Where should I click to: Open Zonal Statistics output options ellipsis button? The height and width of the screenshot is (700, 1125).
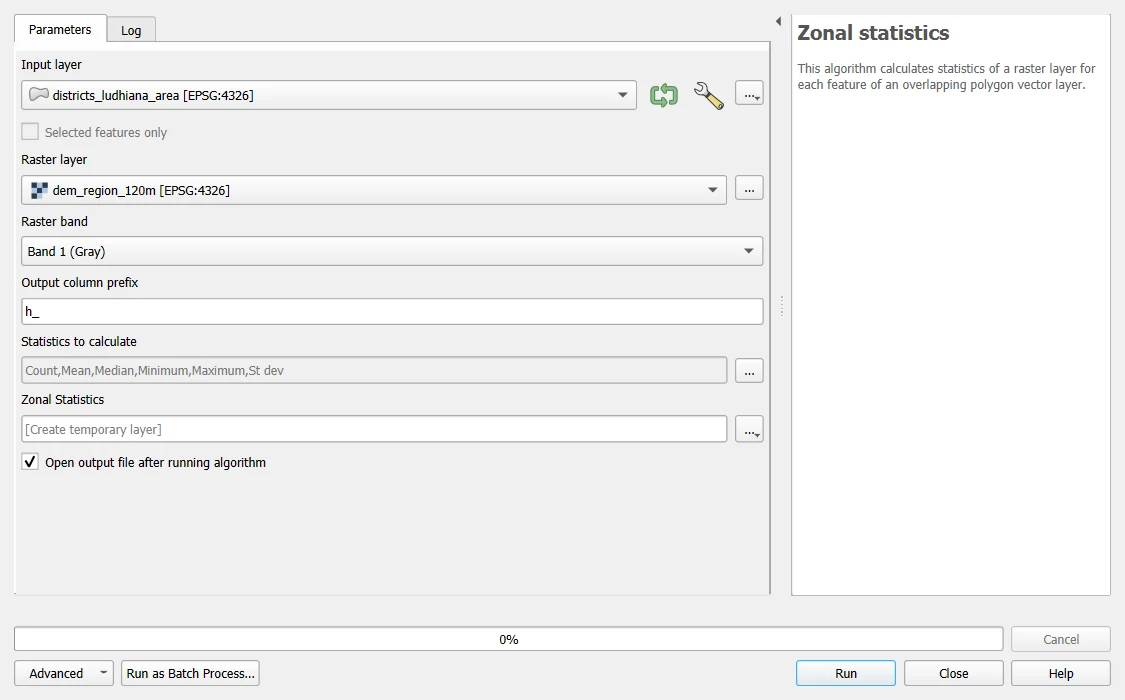(749, 430)
